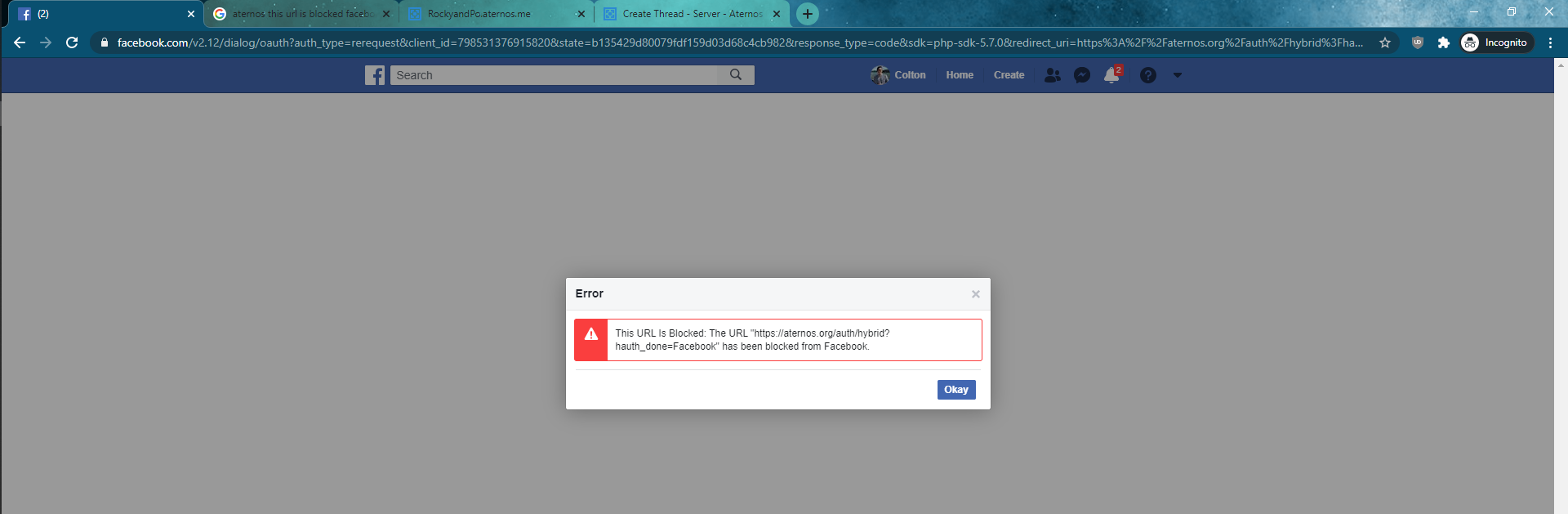Bookmark this page with star icon
This screenshot has width=1568, height=514.
pos(1385,42)
